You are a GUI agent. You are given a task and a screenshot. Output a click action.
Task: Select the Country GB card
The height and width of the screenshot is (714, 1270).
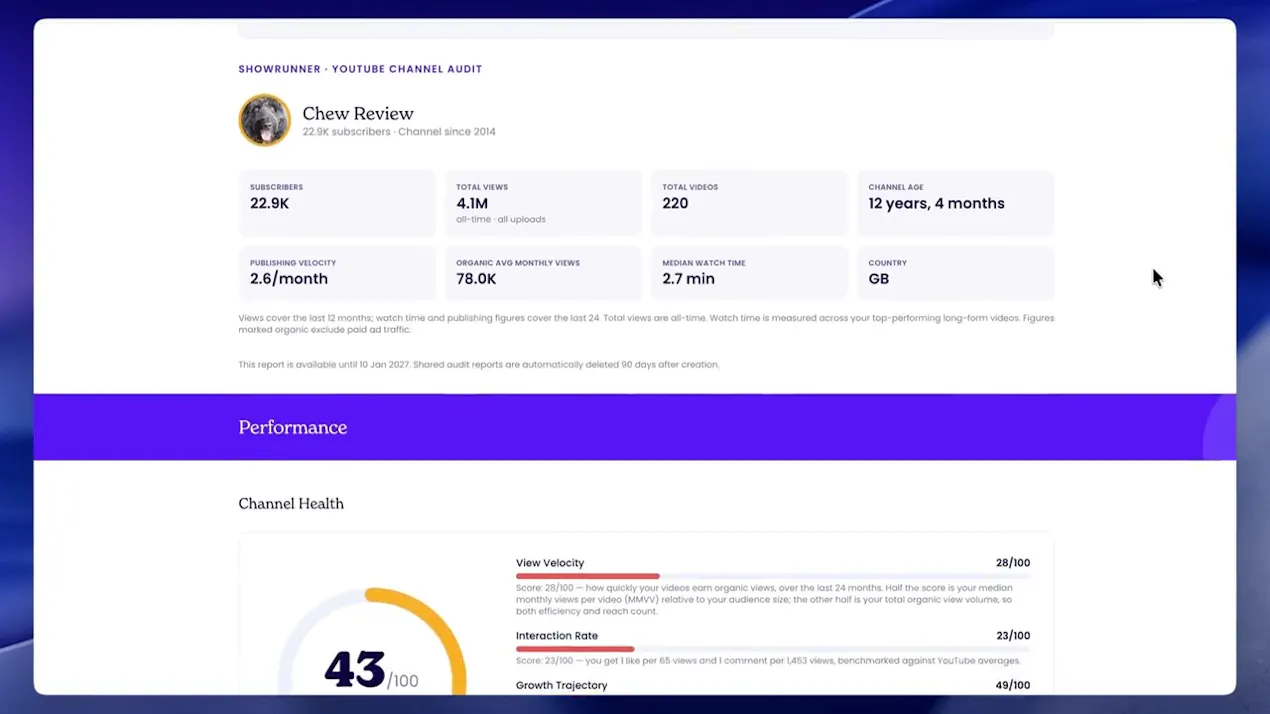point(955,273)
